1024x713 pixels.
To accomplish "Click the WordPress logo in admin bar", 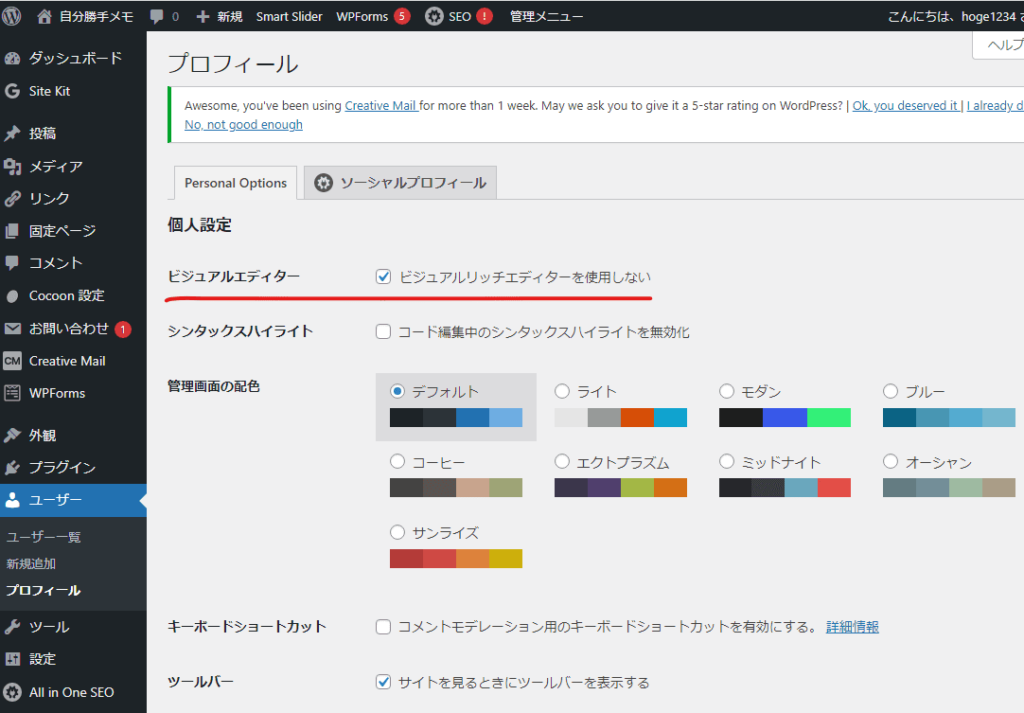I will [x=12, y=16].
